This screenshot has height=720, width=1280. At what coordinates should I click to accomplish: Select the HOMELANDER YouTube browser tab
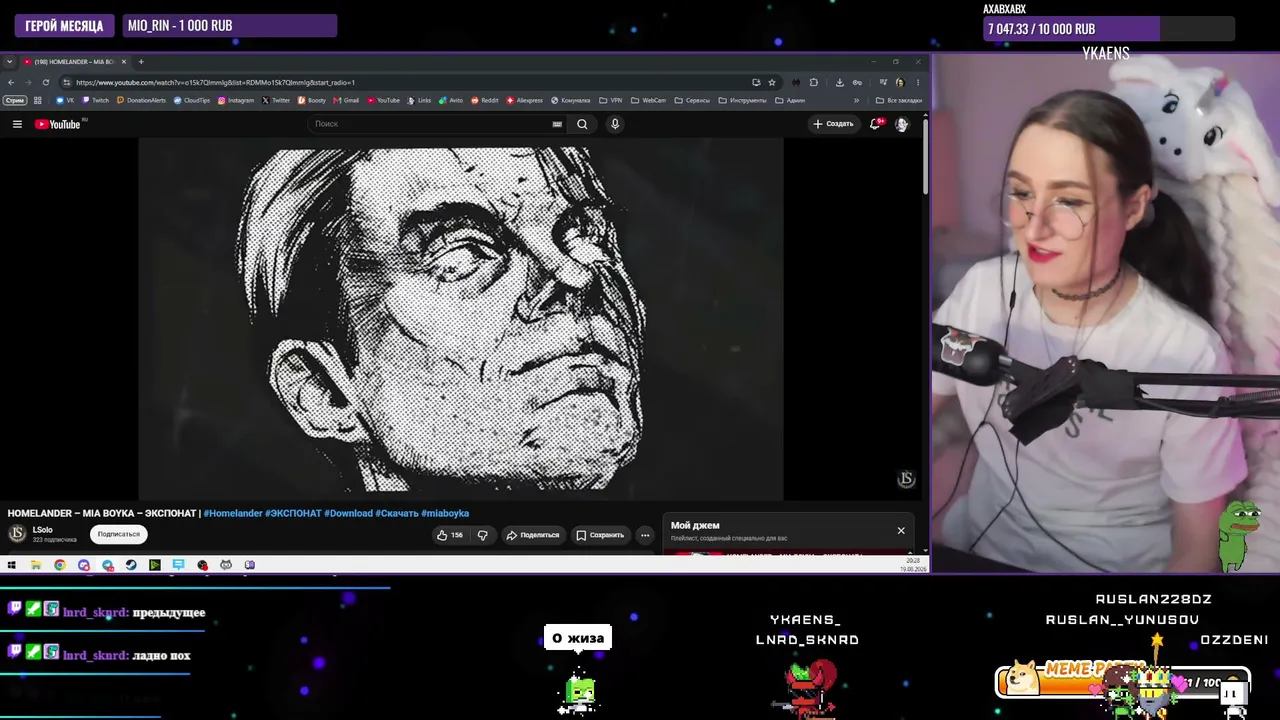click(x=75, y=62)
